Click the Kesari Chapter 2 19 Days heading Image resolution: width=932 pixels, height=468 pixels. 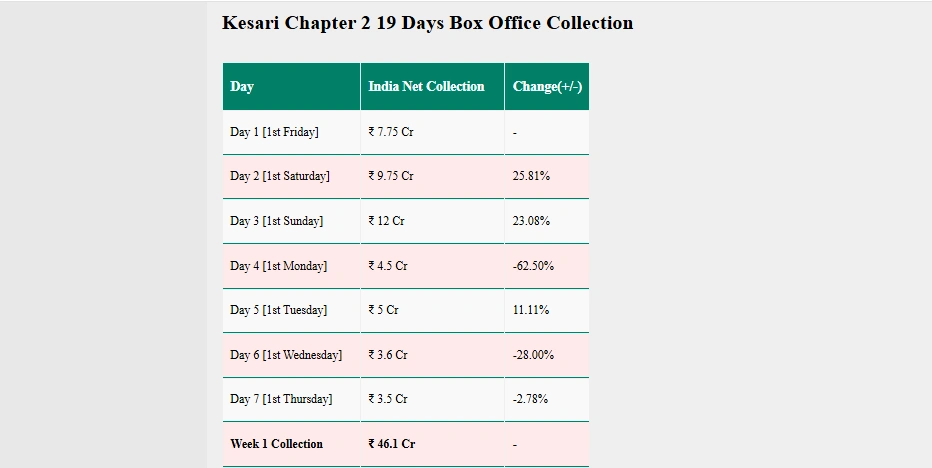pos(427,23)
